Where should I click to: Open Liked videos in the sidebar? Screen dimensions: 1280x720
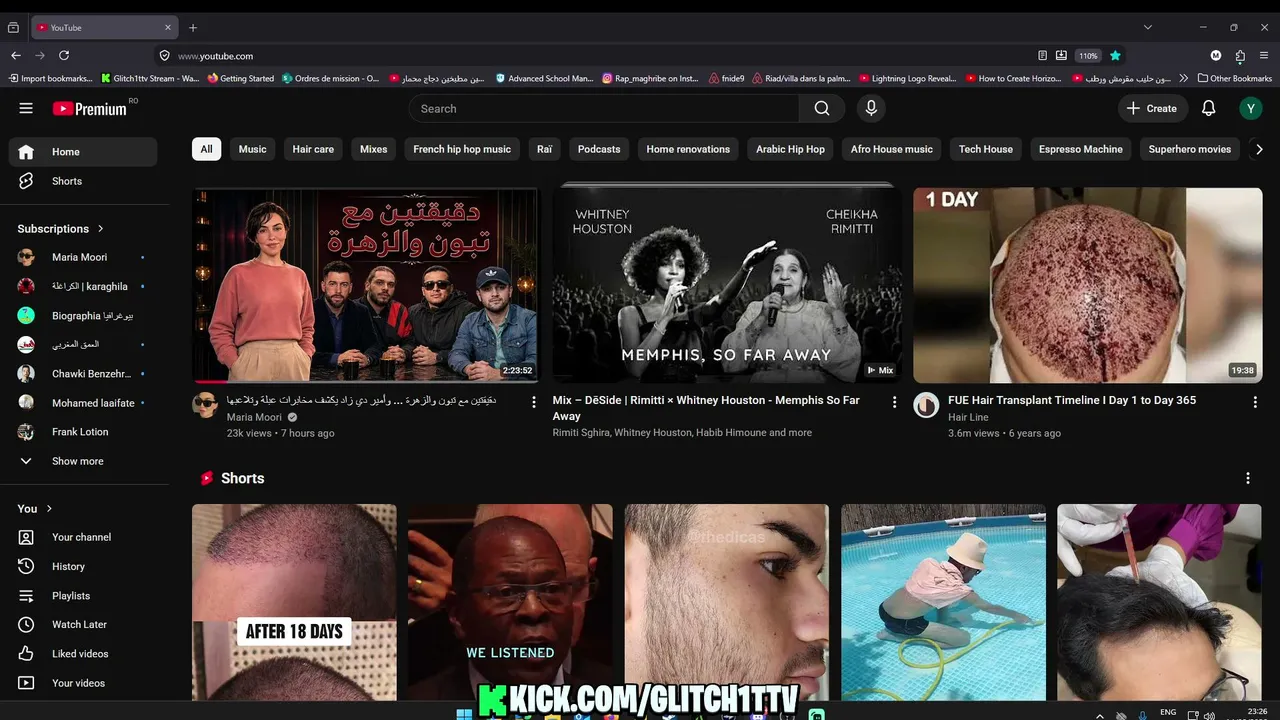point(83,653)
